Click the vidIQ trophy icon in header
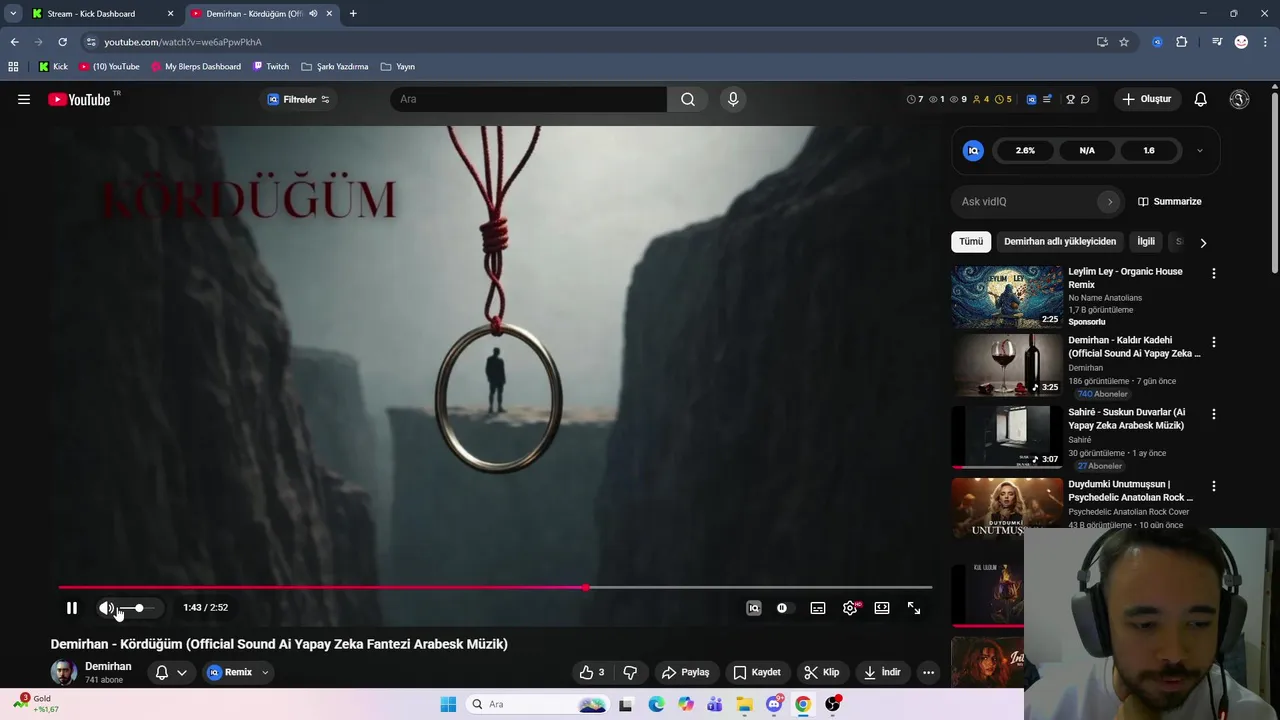This screenshot has width=1280, height=720. 1070,99
